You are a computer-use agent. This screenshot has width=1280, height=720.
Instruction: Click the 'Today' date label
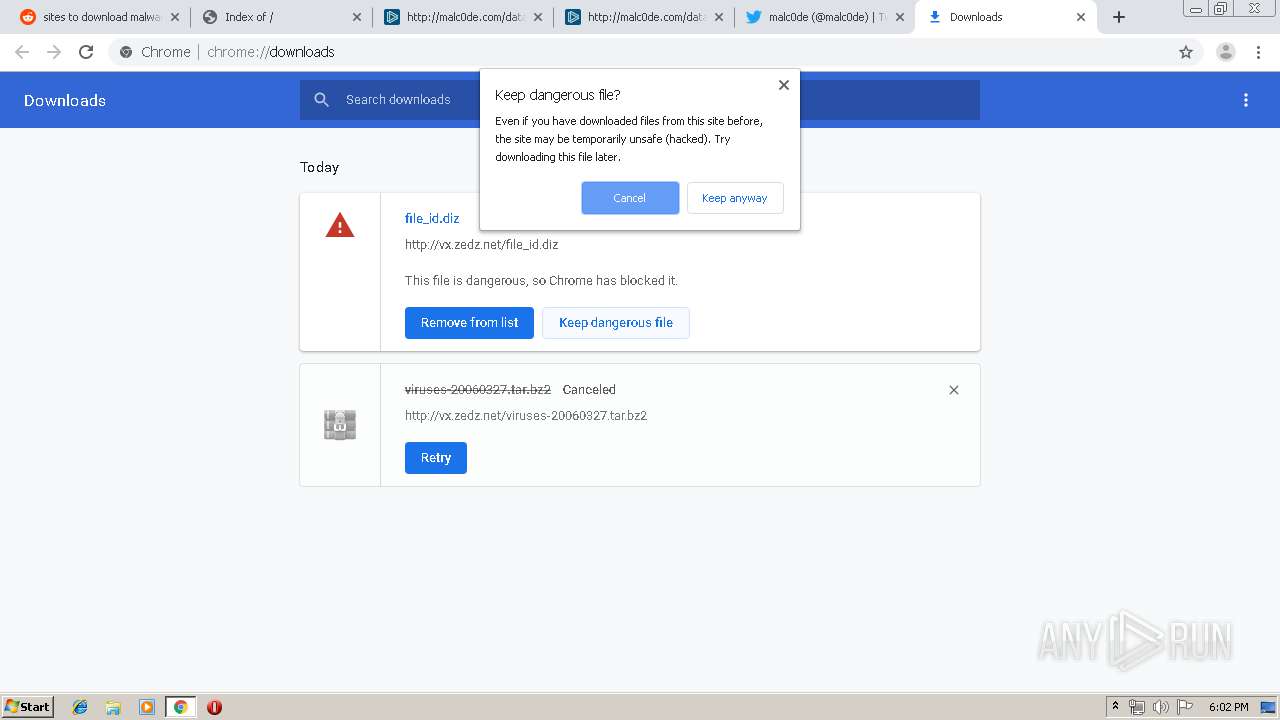[319, 167]
